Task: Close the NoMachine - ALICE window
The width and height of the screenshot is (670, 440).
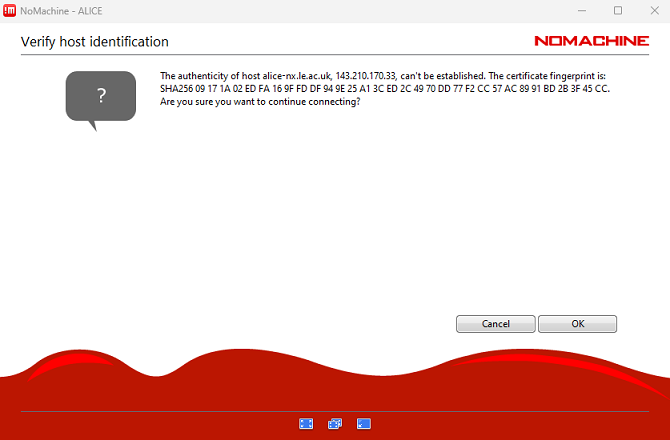Action: [655, 11]
